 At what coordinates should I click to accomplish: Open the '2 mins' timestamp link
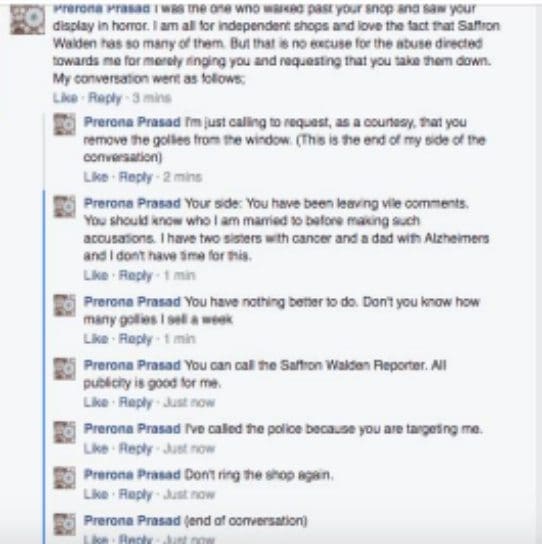coord(183,177)
